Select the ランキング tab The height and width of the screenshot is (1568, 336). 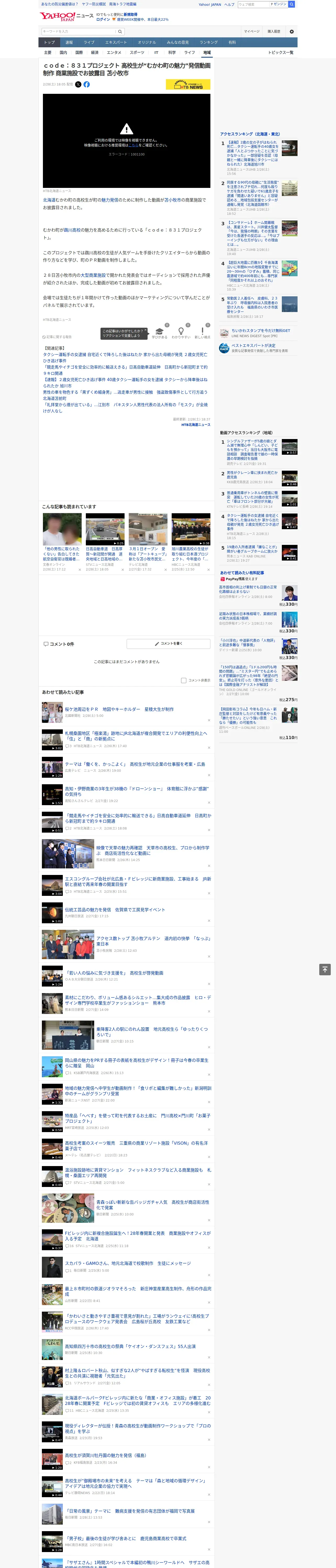coord(209,43)
